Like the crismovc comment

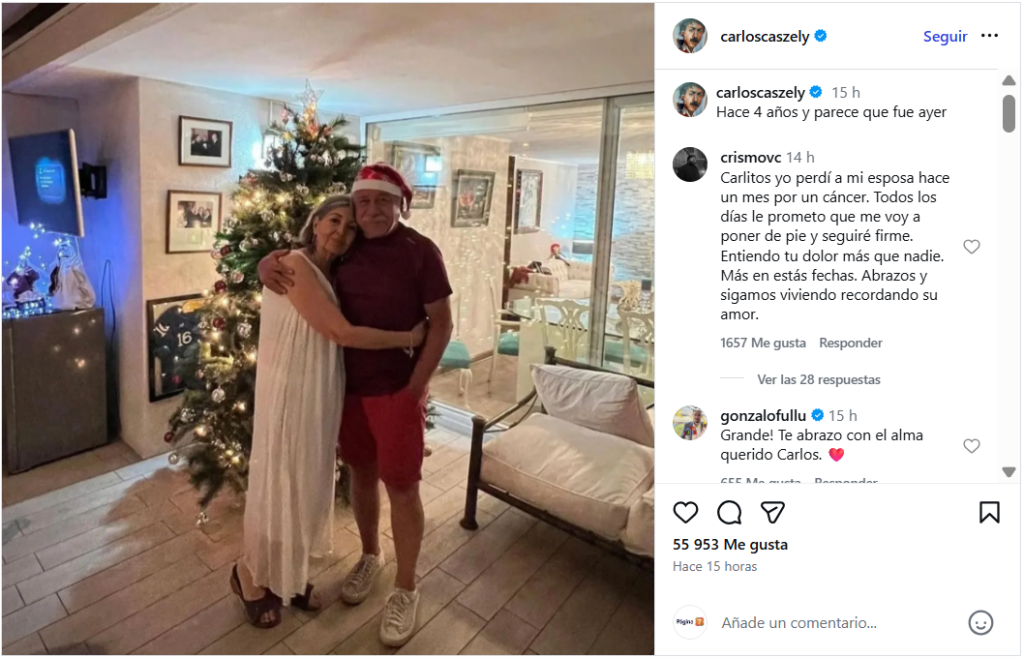(971, 247)
